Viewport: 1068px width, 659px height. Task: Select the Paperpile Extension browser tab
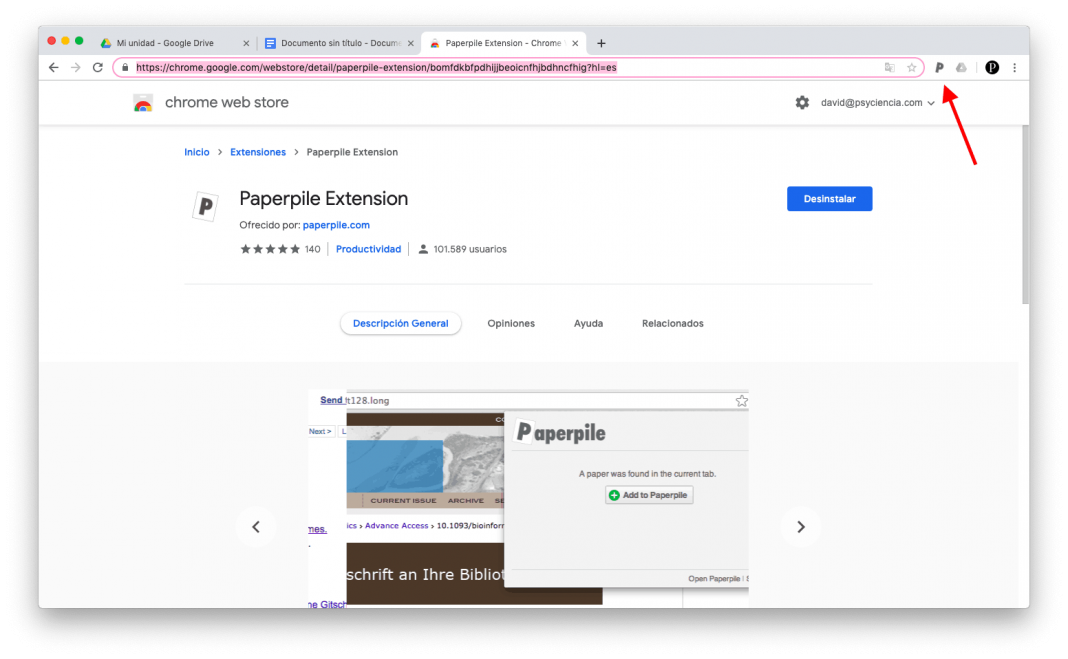[503, 43]
